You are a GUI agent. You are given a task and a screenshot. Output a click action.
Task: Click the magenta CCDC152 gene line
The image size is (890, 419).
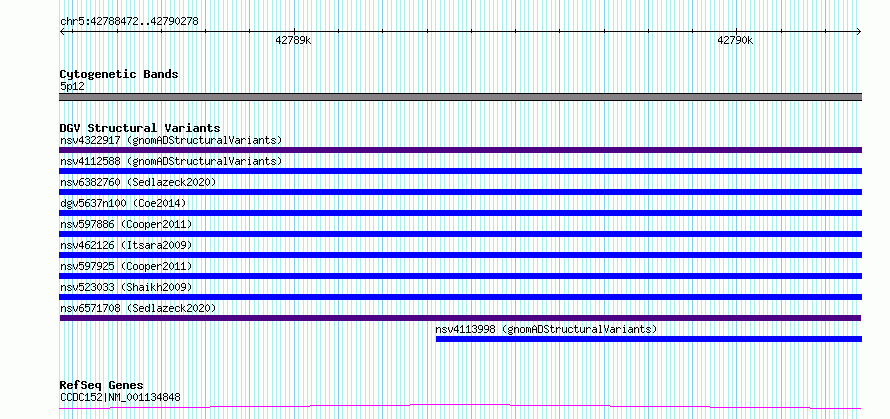(460, 407)
